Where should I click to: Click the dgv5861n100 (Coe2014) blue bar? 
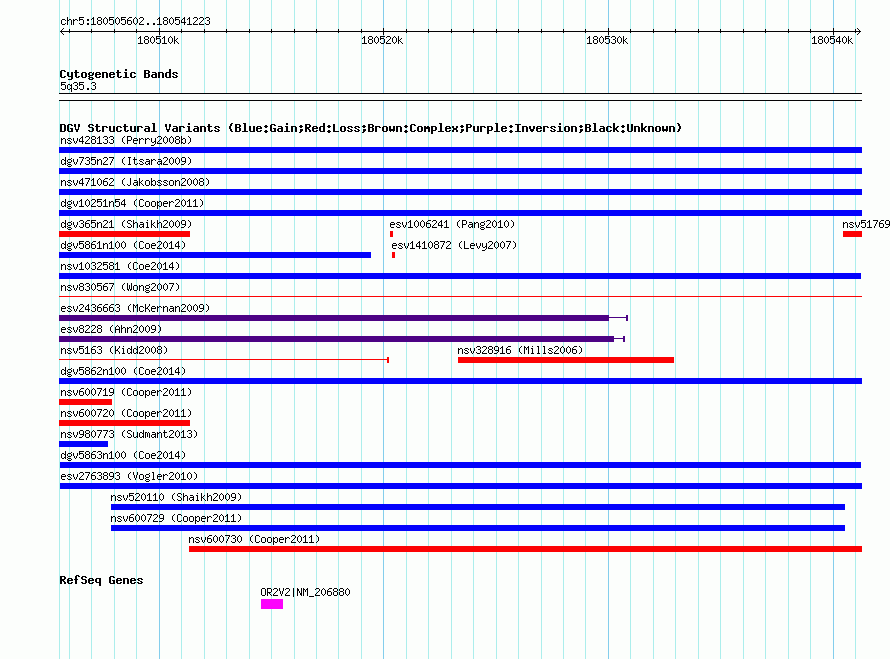215,255
